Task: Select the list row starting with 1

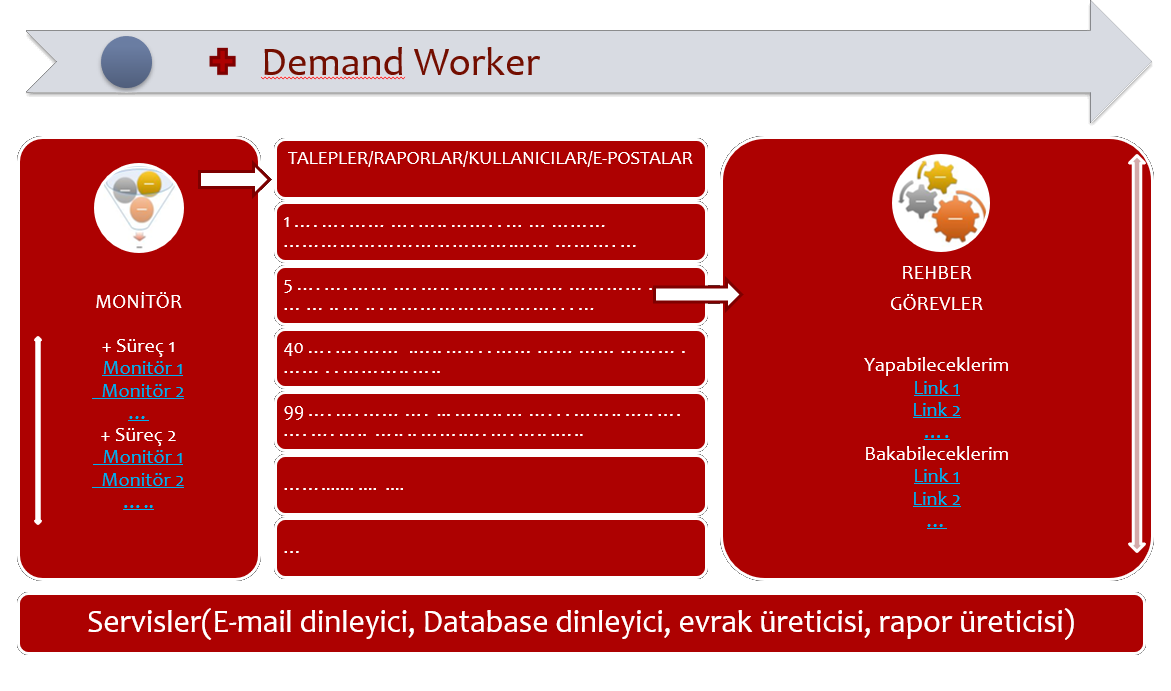Action: click(x=490, y=232)
